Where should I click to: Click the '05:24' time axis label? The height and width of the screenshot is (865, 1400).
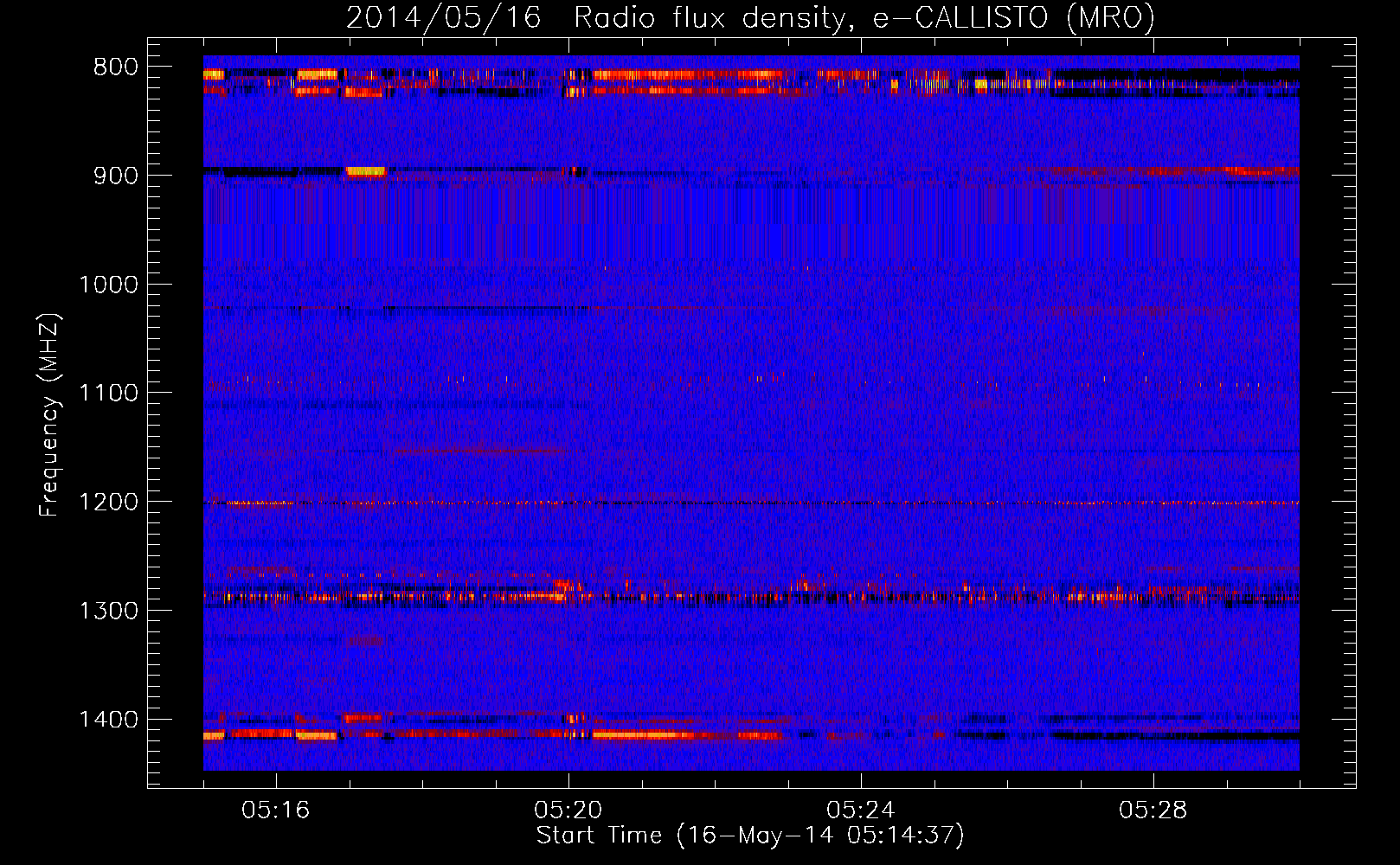861,811
